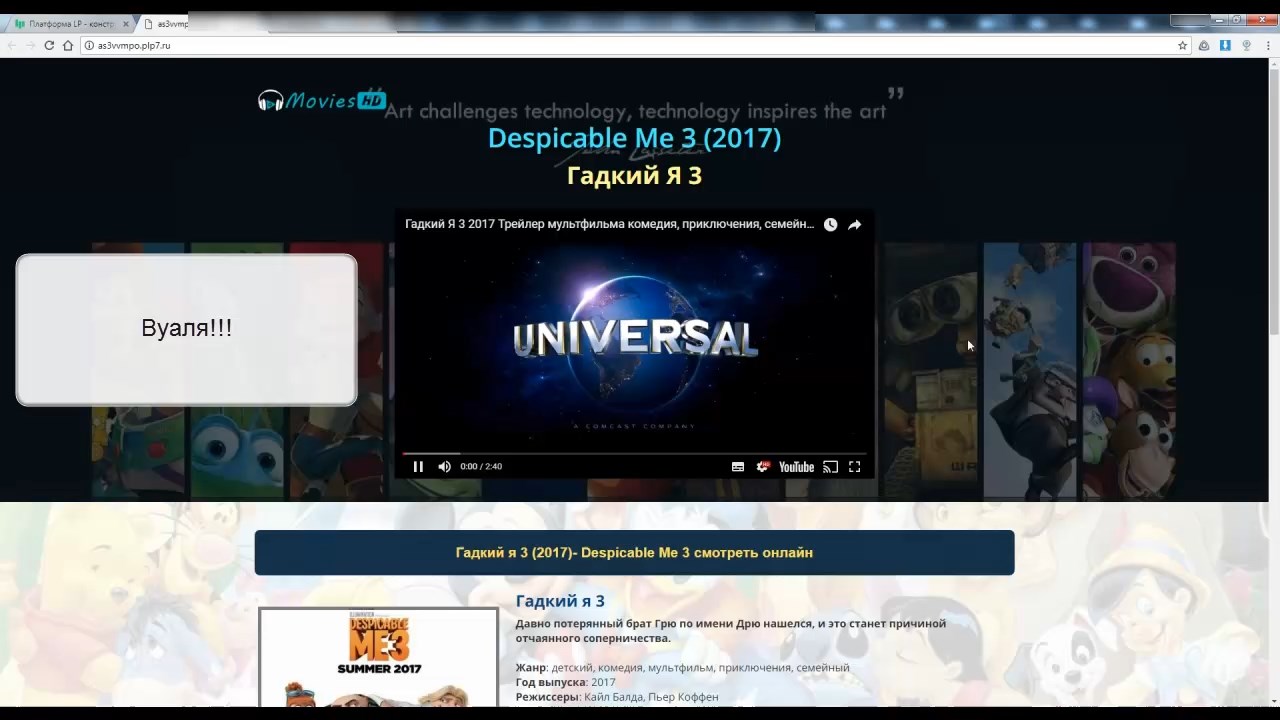Image resolution: width=1280 pixels, height=720 pixels.
Task: Enter fullscreen video mode
Action: 855,467
